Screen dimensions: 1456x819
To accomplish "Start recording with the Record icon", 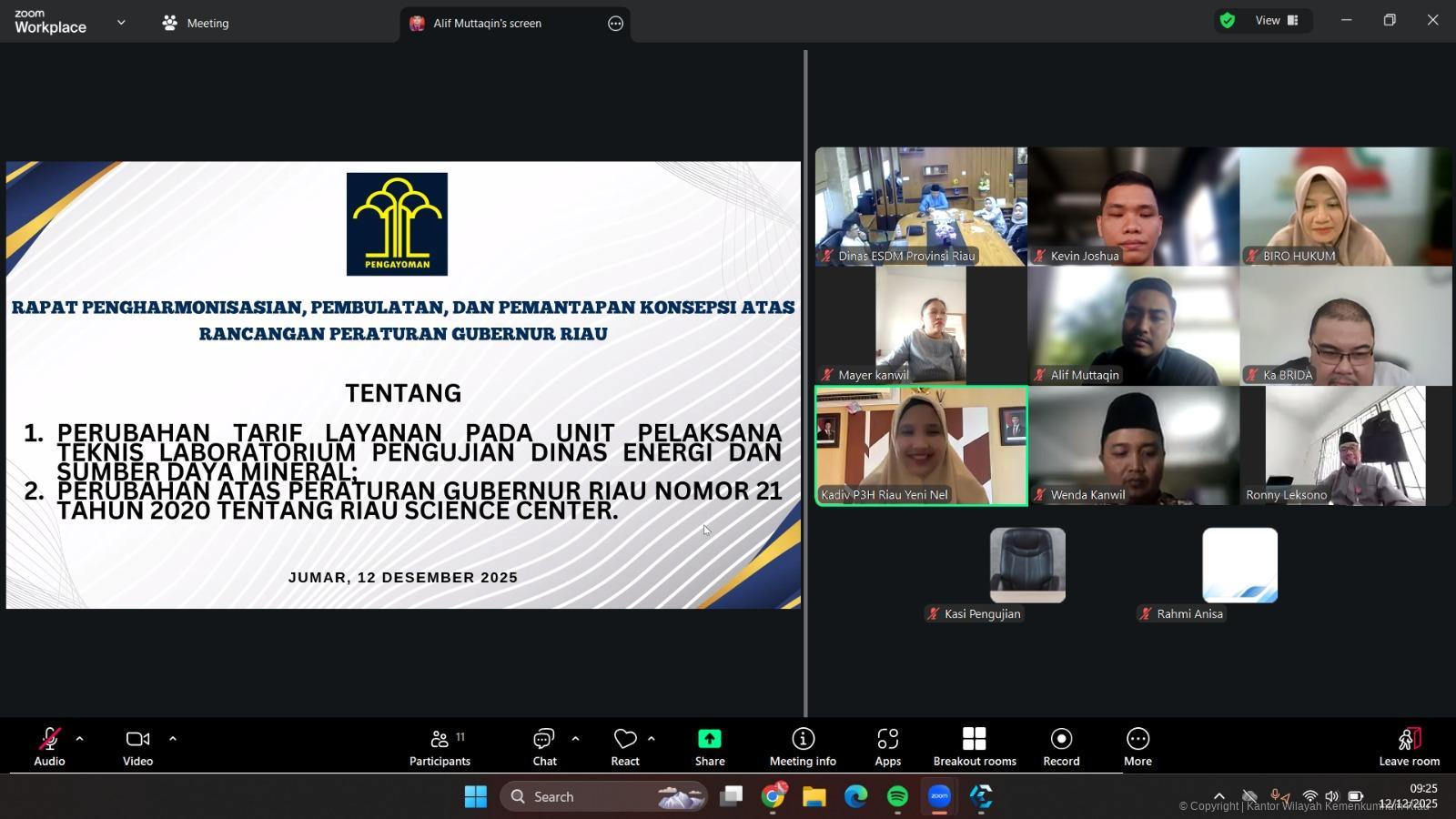I will click(x=1060, y=744).
